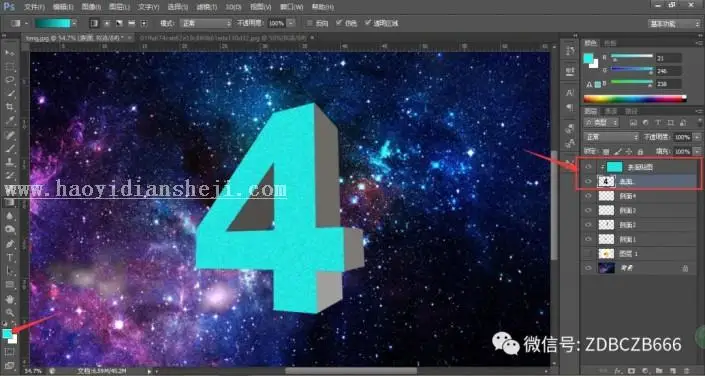
Task: Choose diamond gradient style in options bar
Action: tap(144, 23)
